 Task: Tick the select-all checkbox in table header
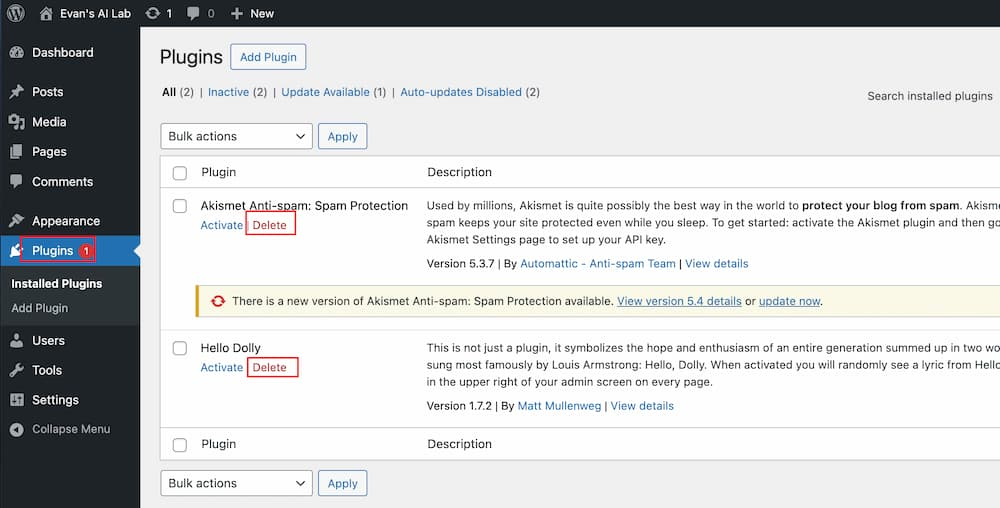pyautogui.click(x=180, y=173)
